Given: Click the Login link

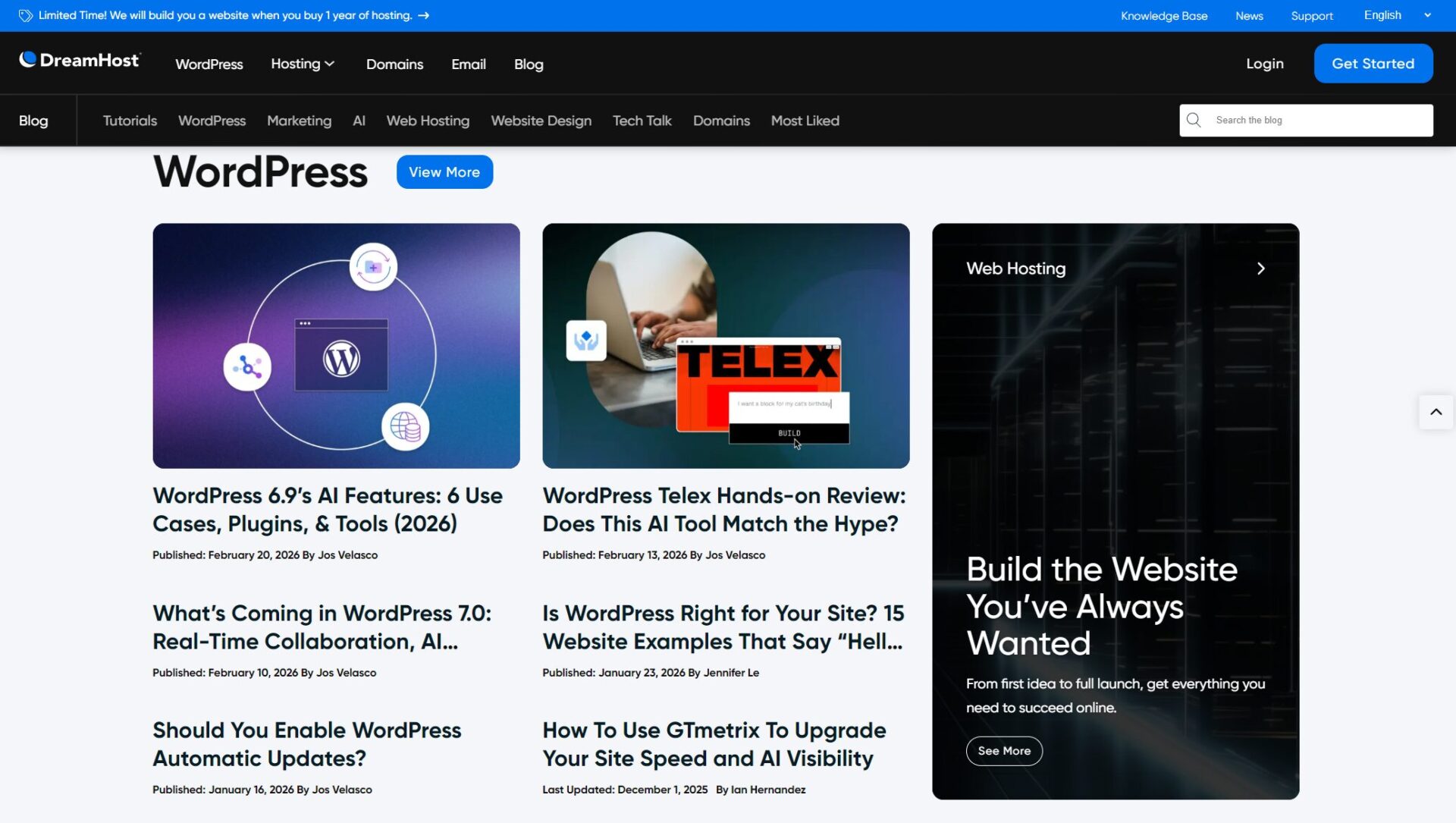Looking at the screenshot, I should 1264,64.
